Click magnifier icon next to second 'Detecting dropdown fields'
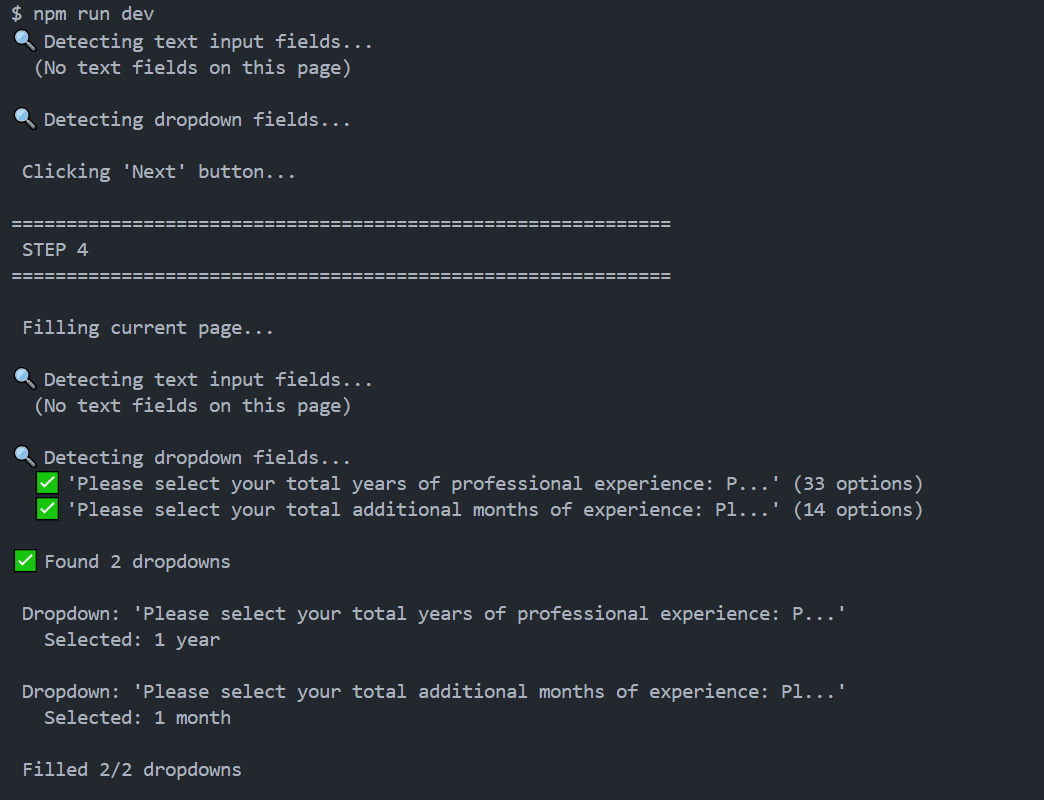 (25, 457)
